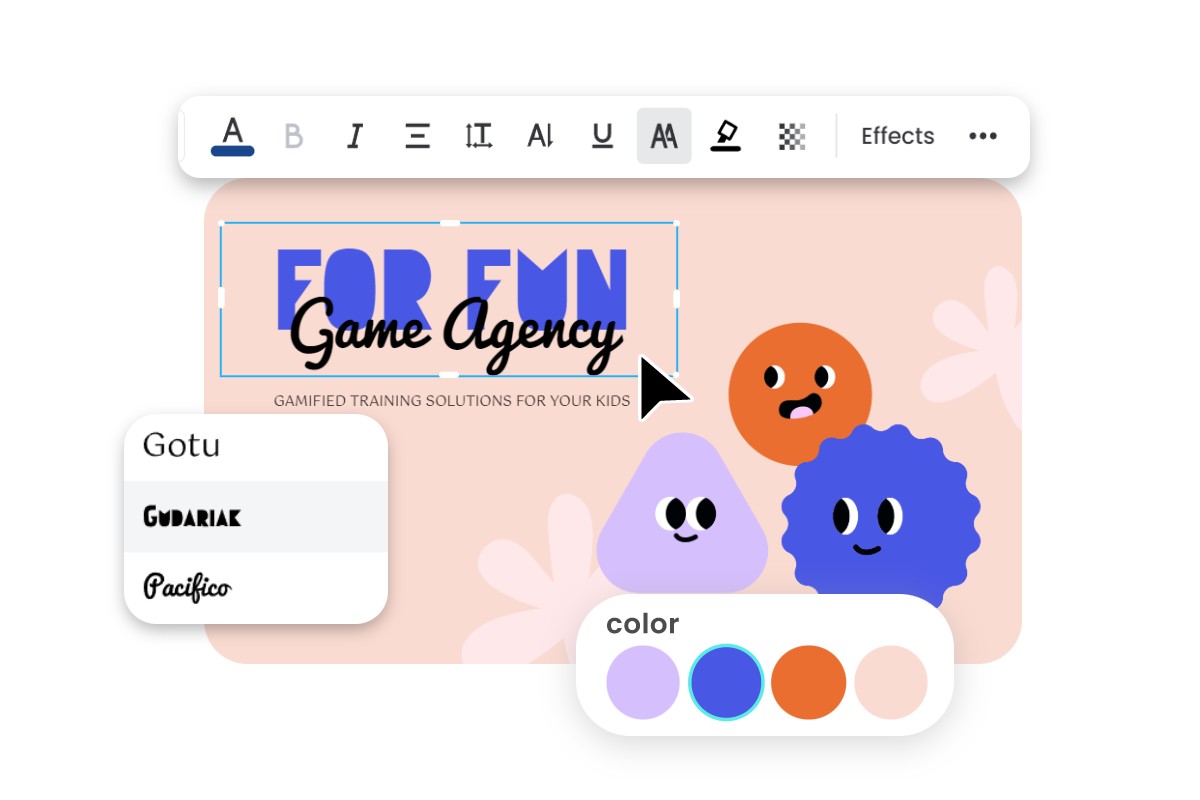Viewport: 1200px width, 800px height.
Task: Select the orange circle character
Action: coord(800,394)
